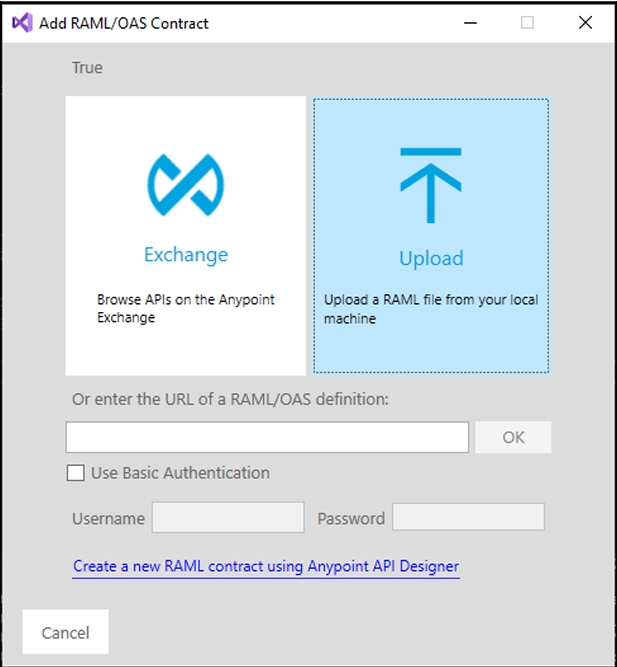This screenshot has height=667, width=617.
Task: Click the "Add RAML/OAS Contract" title text
Action: click(x=124, y=23)
